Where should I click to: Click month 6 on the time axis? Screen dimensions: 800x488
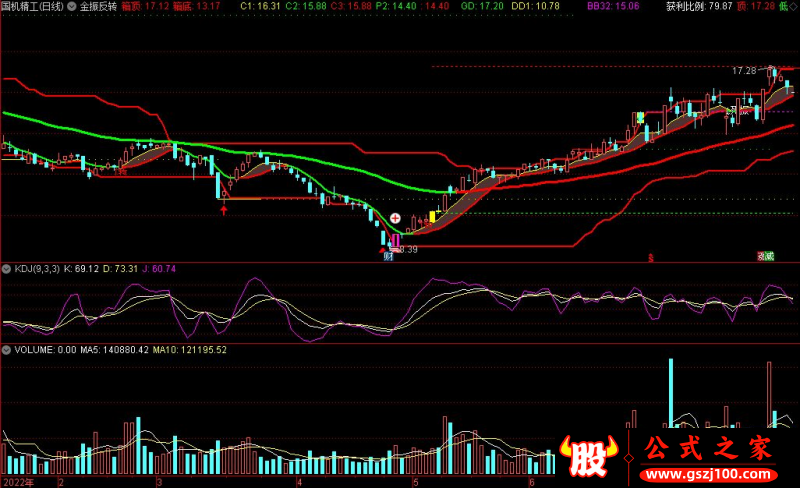532,482
